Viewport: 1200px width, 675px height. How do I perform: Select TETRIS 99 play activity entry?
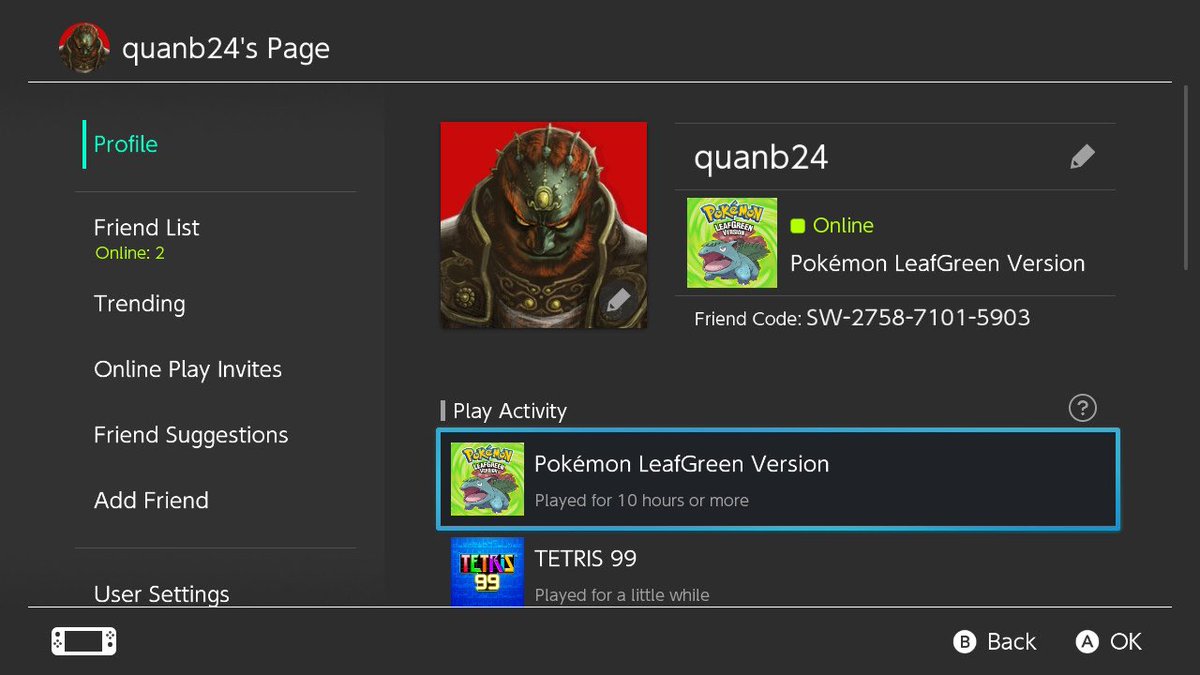pyautogui.click(x=778, y=570)
